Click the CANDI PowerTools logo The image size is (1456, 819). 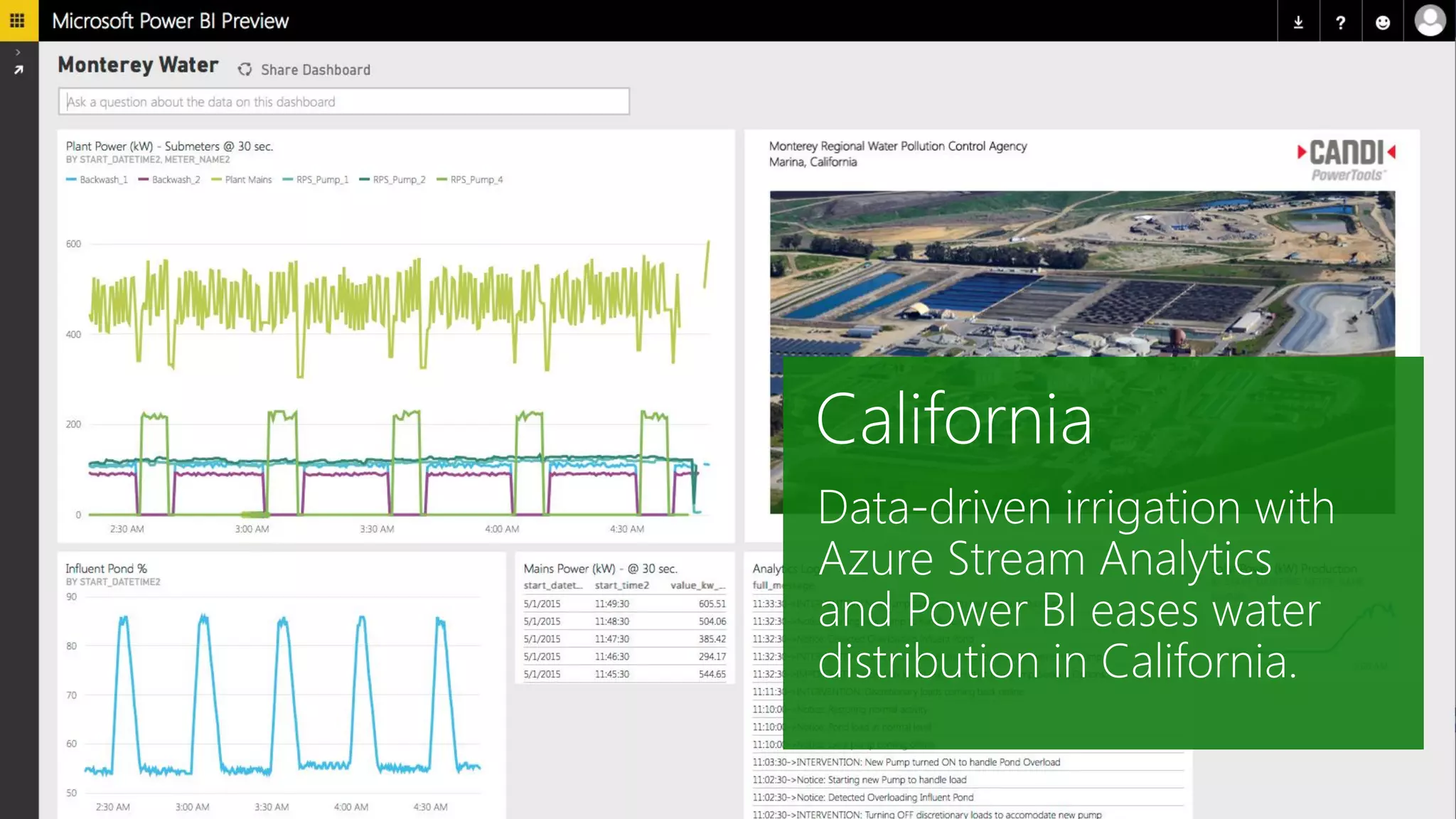click(x=1346, y=161)
